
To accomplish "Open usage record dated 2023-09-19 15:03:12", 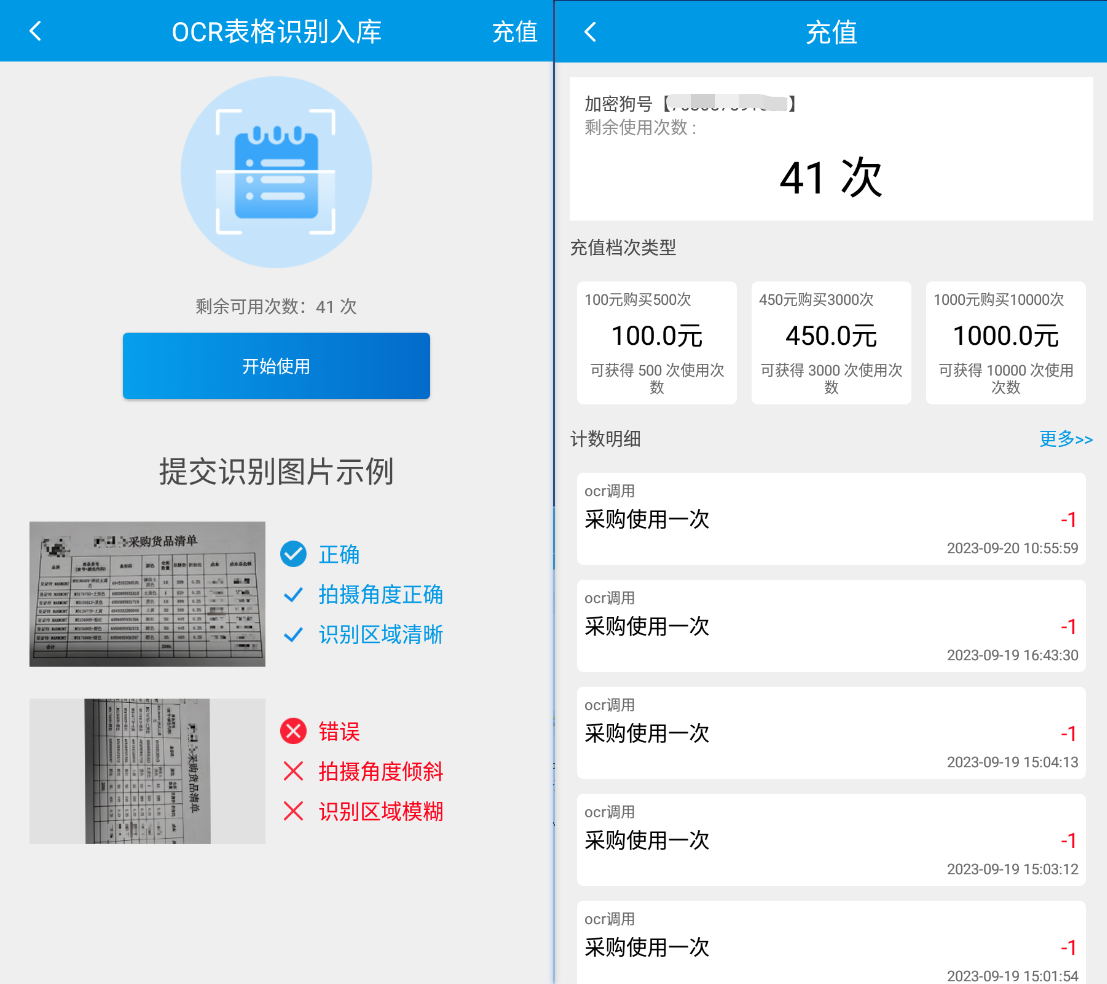I will [831, 840].
